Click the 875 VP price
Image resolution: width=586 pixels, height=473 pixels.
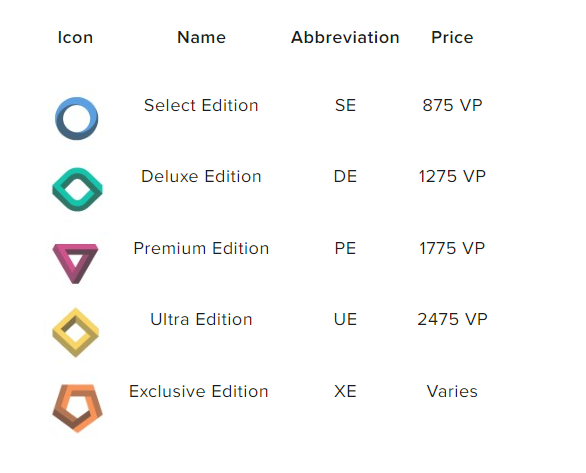(x=452, y=105)
